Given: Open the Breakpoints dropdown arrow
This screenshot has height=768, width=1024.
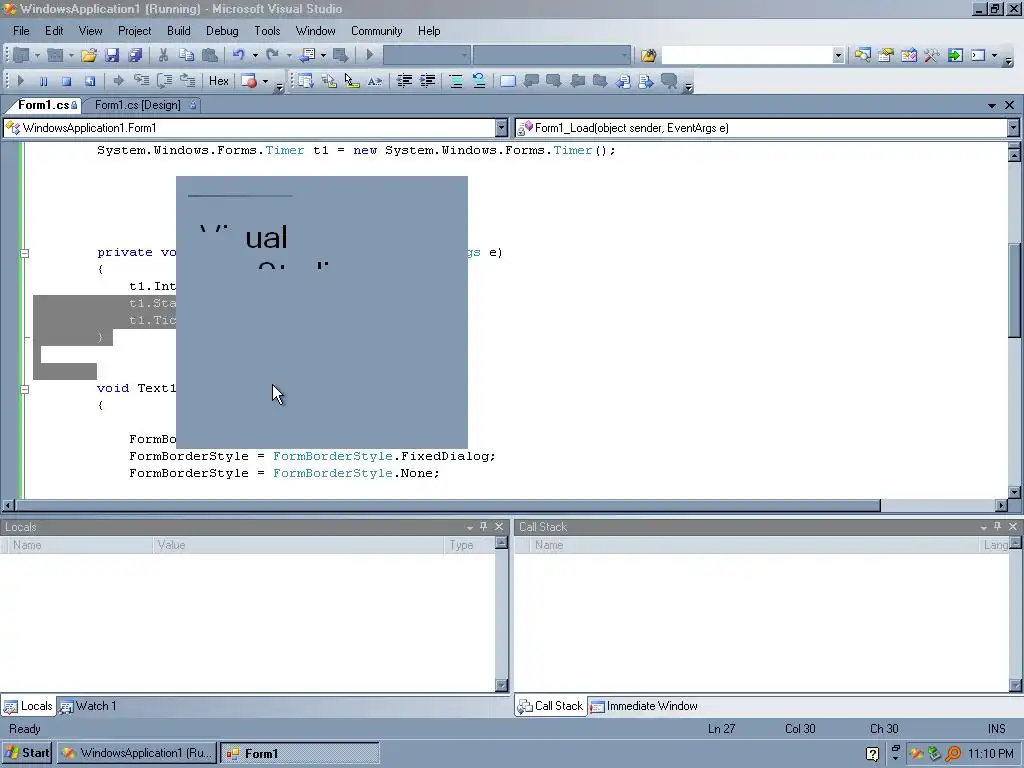Looking at the screenshot, I should [265, 81].
